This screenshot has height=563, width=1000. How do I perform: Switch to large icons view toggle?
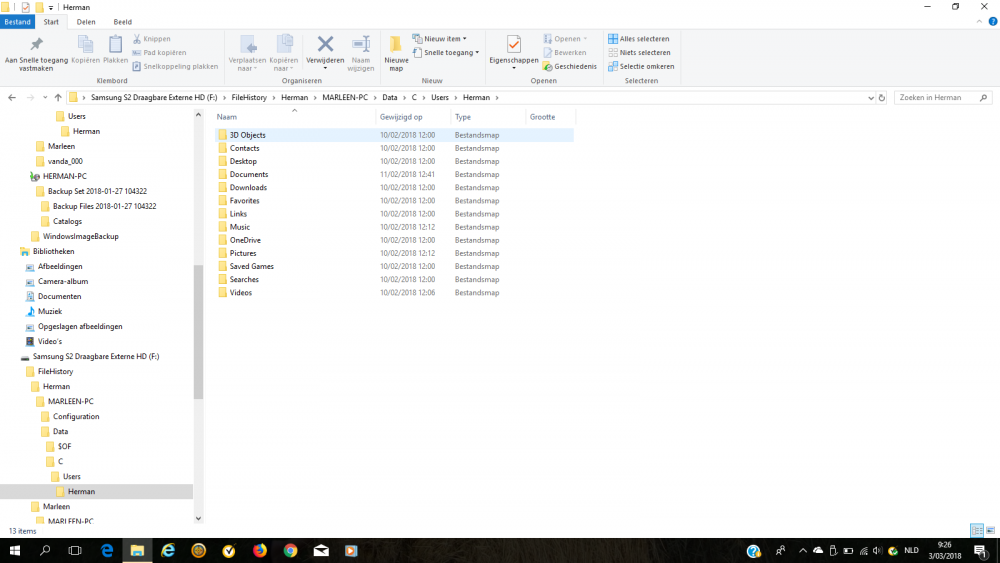988,530
